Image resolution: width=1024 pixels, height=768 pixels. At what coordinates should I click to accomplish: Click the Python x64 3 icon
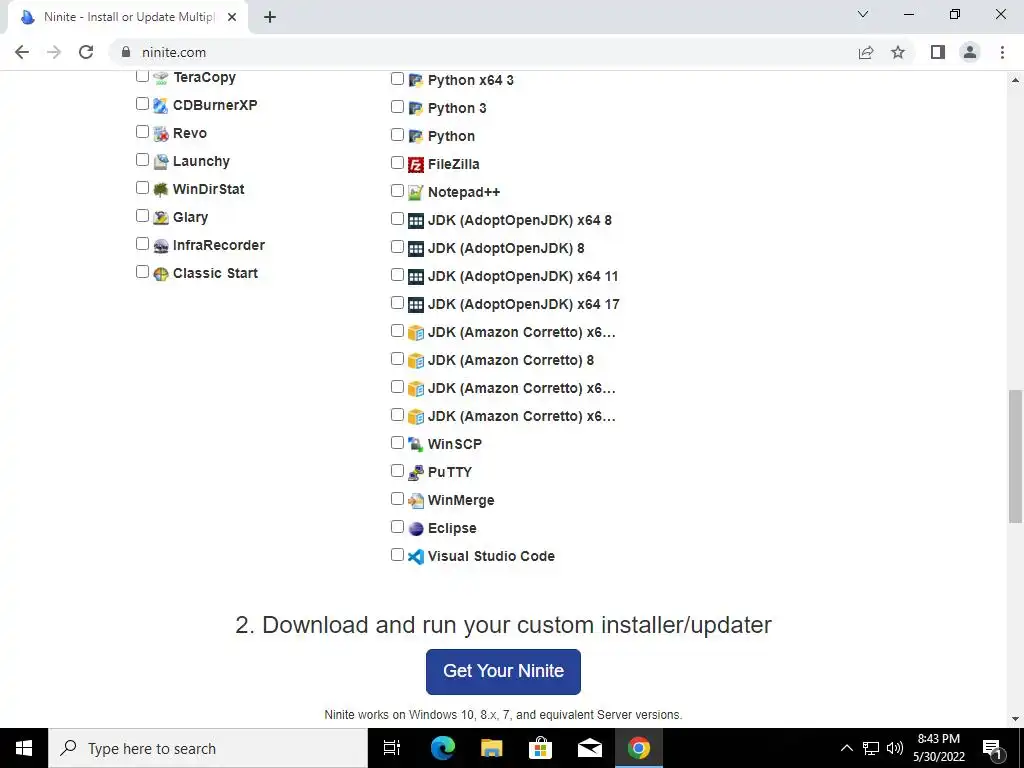click(x=415, y=80)
